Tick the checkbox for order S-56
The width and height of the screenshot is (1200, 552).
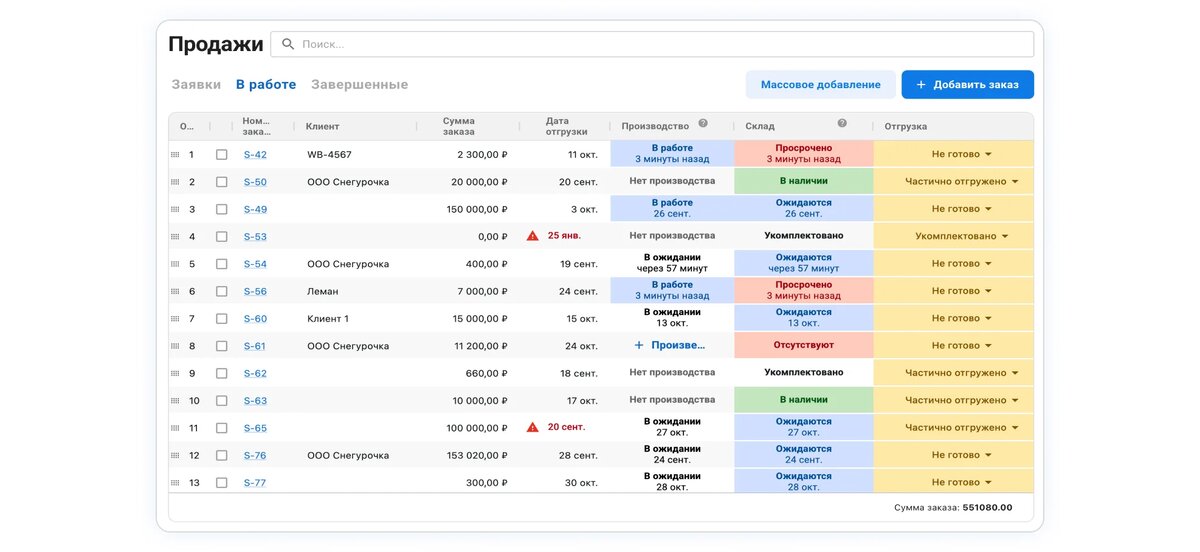(x=222, y=291)
